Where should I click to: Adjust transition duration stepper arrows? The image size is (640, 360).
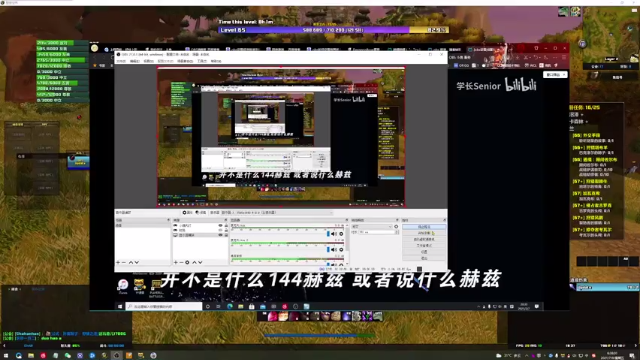[x=397, y=232]
